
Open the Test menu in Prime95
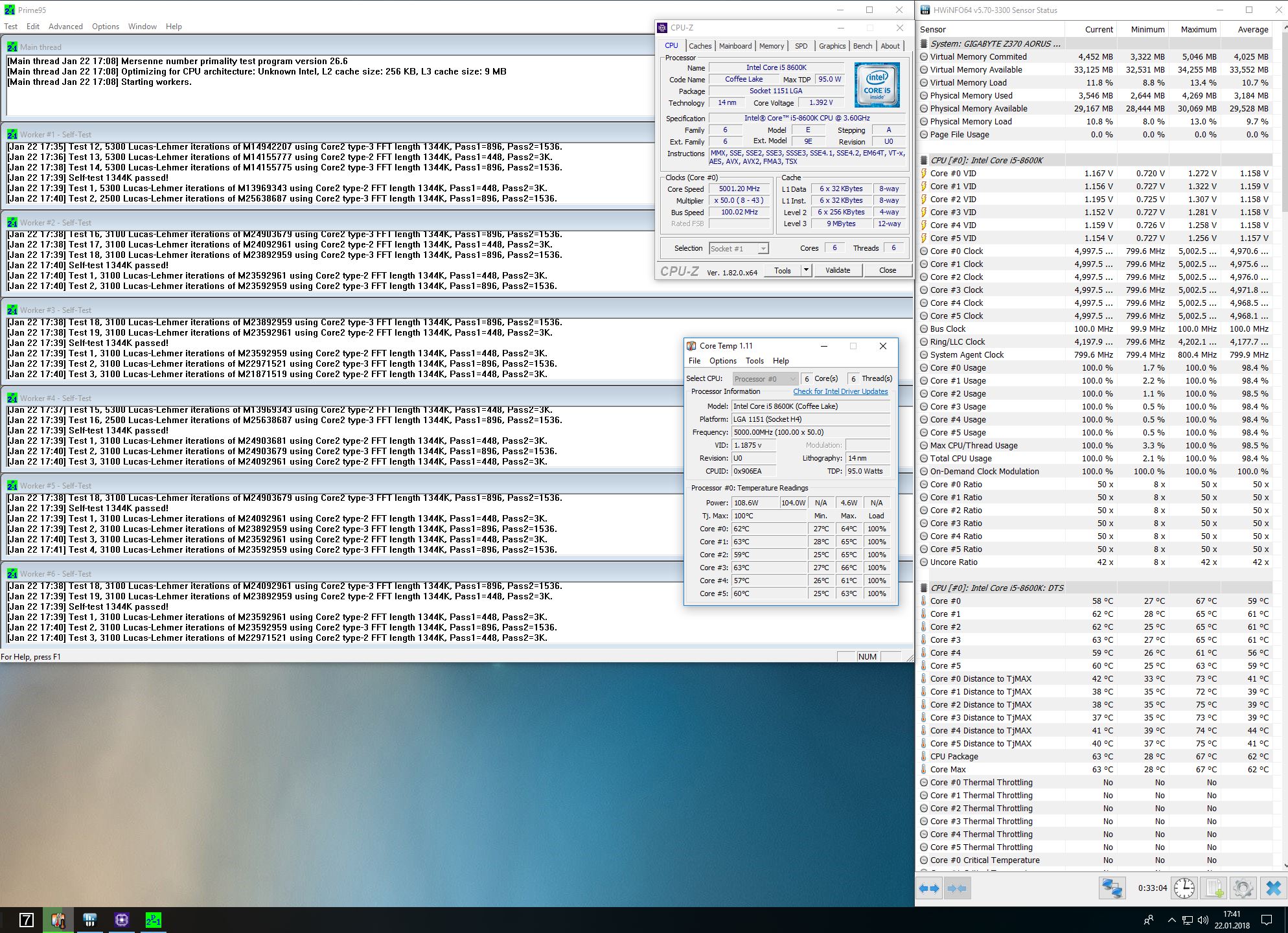coord(11,27)
